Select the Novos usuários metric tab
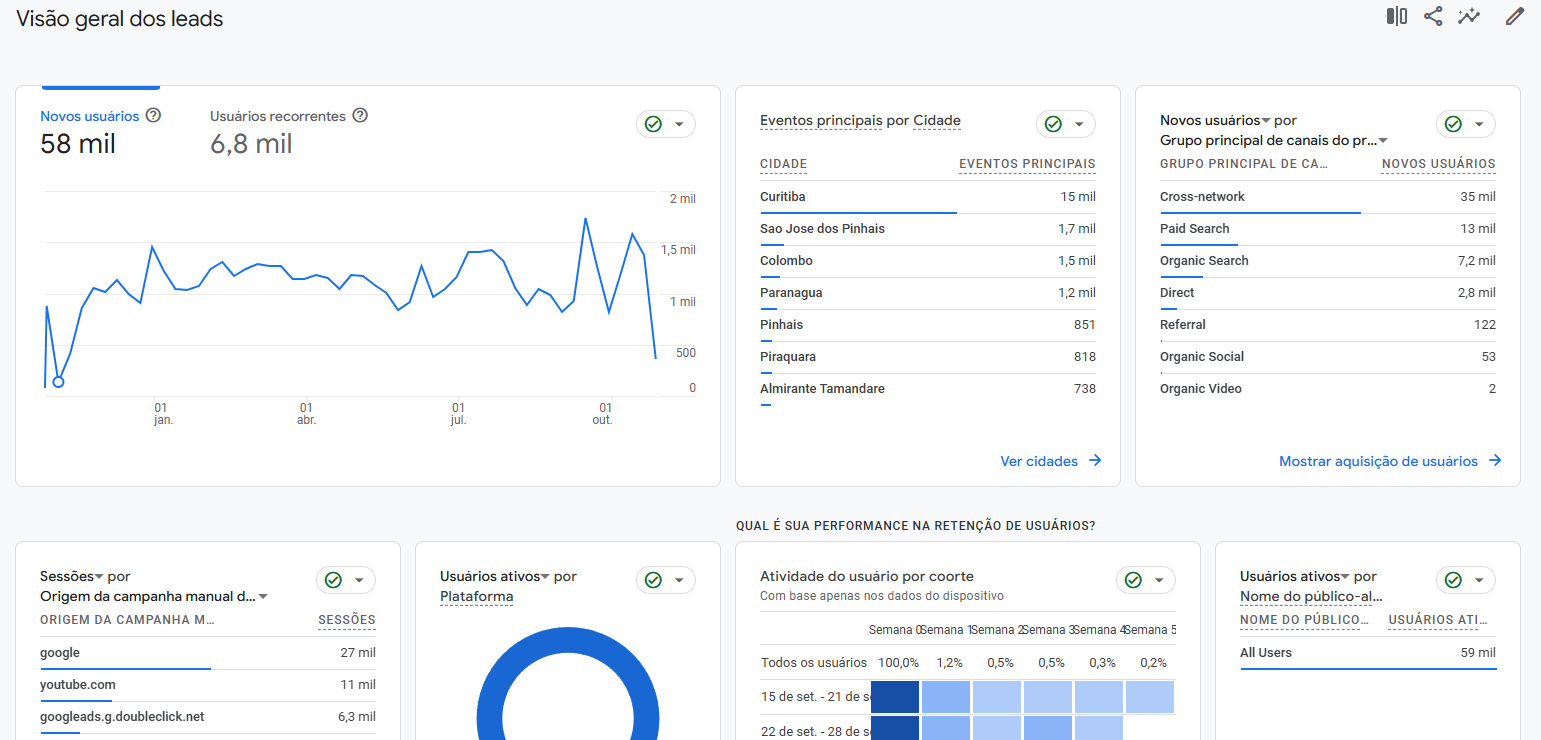This screenshot has height=740, width=1541. point(100,132)
